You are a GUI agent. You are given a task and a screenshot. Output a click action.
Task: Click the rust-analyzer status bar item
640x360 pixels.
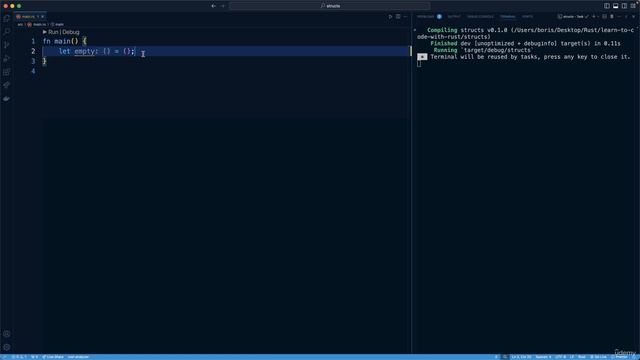(78, 357)
